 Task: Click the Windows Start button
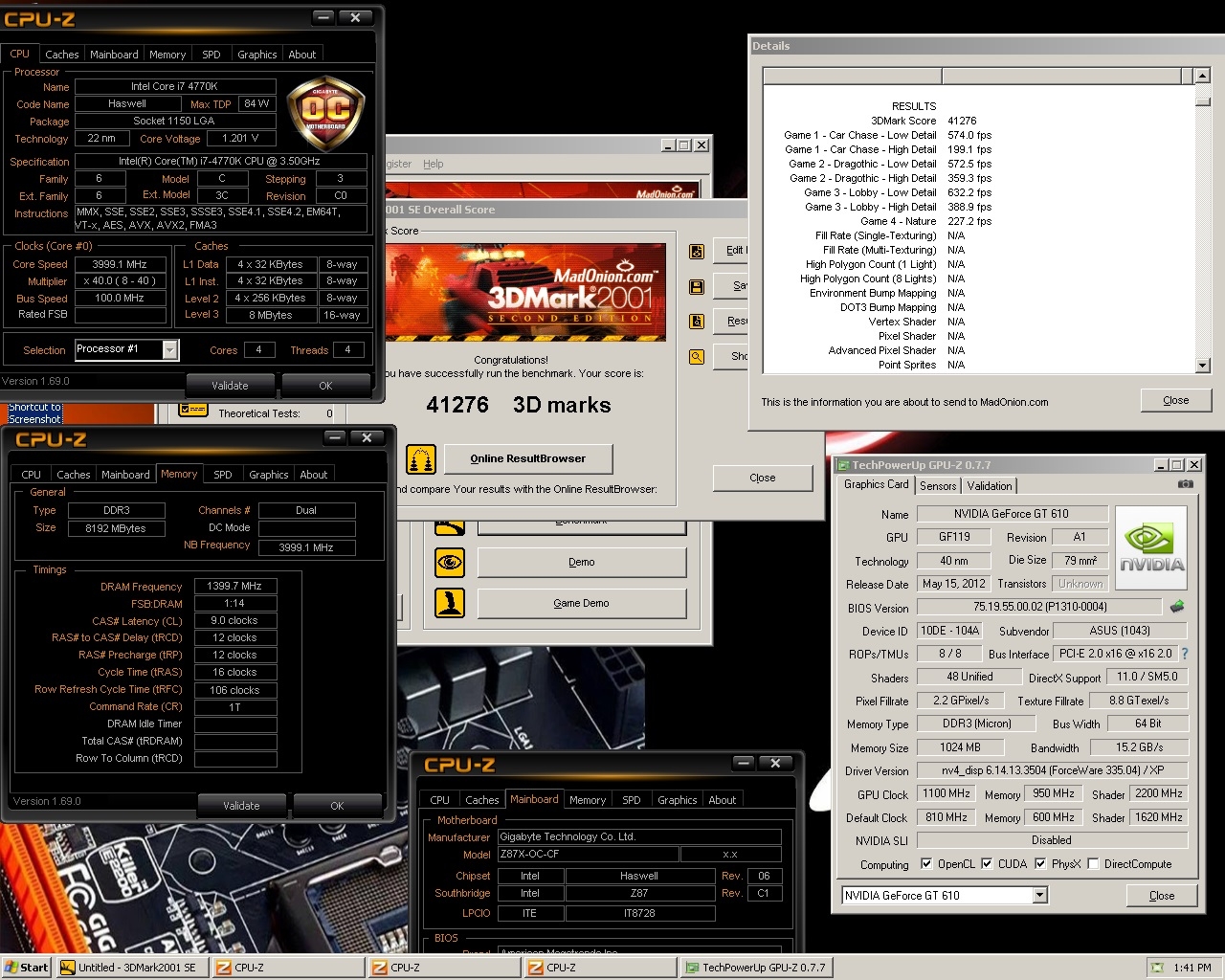point(26,968)
